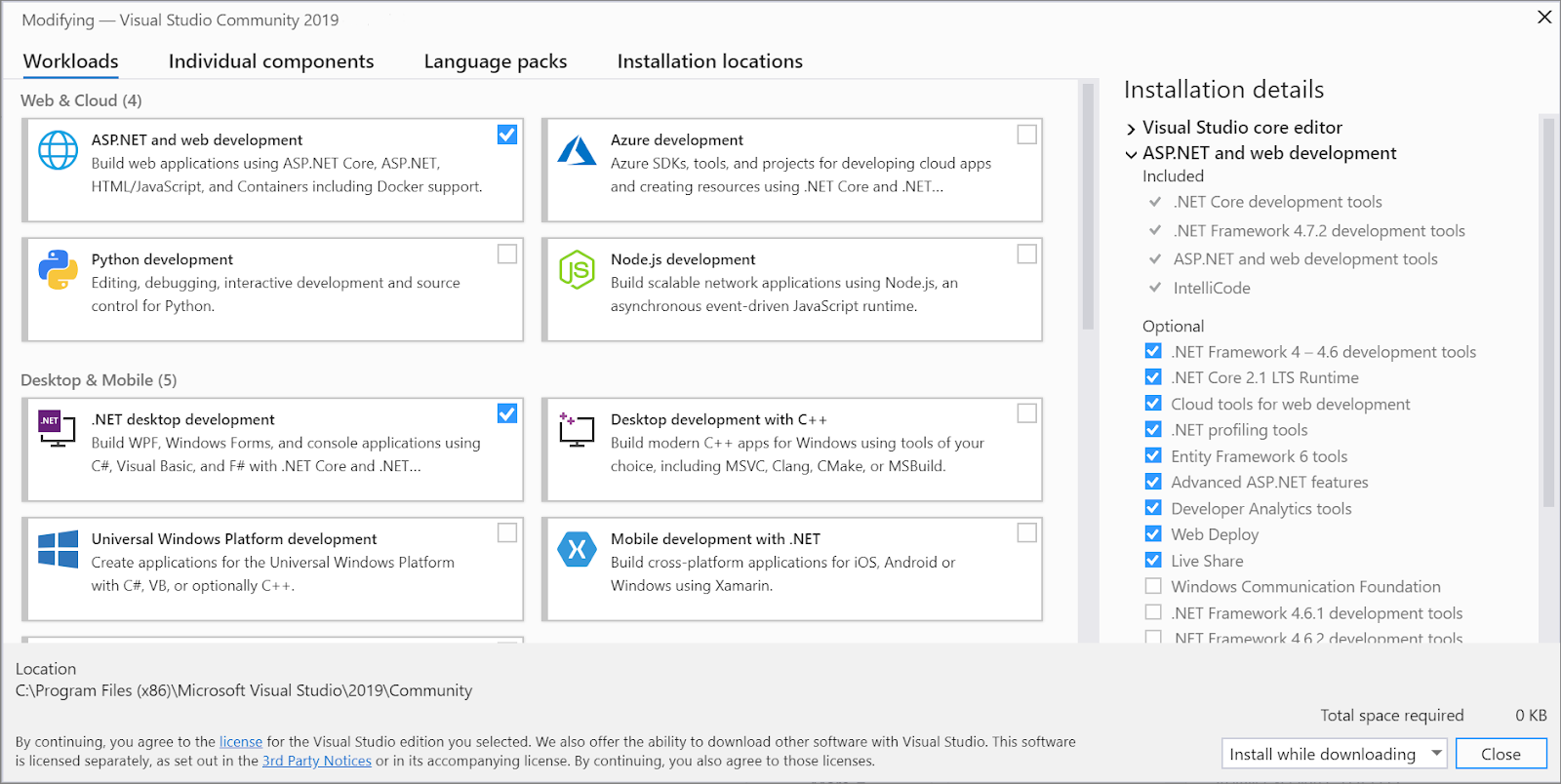The width and height of the screenshot is (1561, 784).
Task: Open the Language packs tab
Action: [496, 61]
